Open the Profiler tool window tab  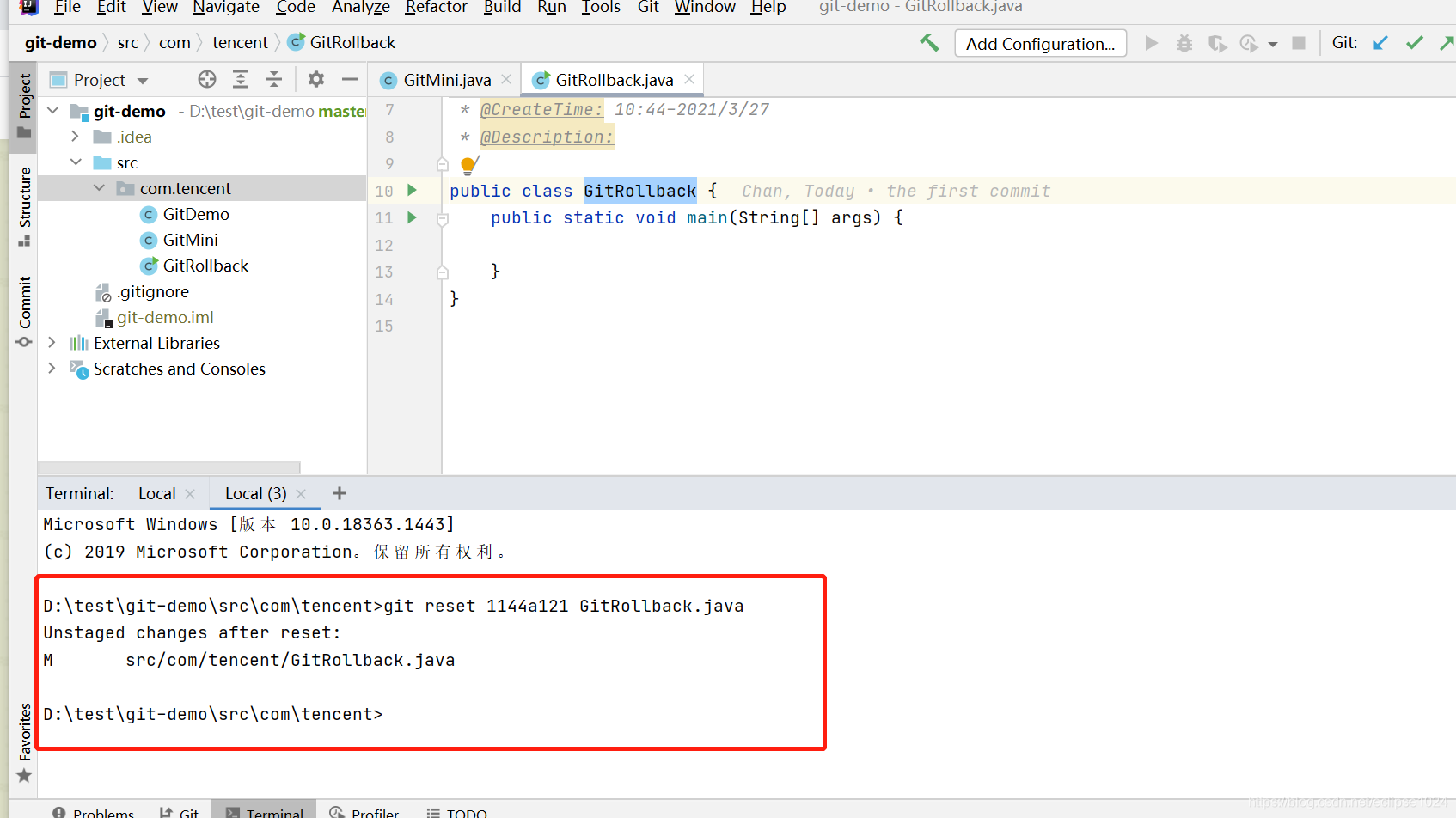[364, 812]
